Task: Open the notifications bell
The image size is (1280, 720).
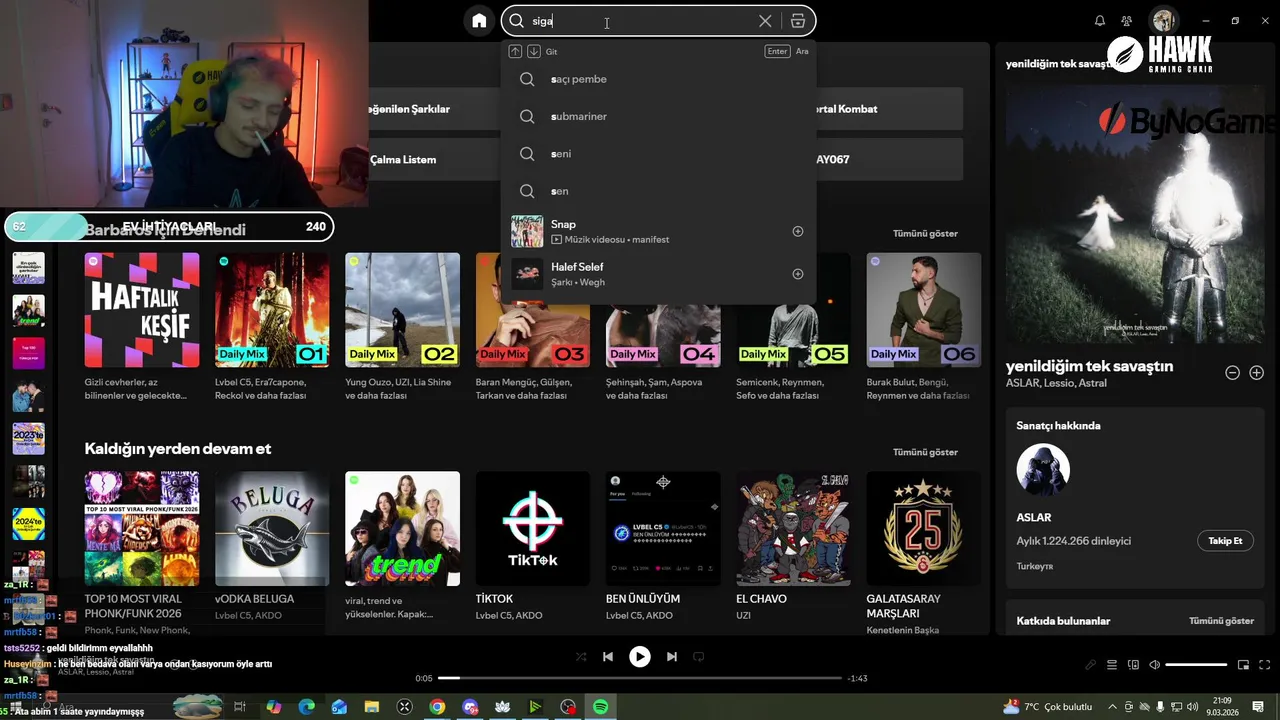Action: coord(1100,21)
